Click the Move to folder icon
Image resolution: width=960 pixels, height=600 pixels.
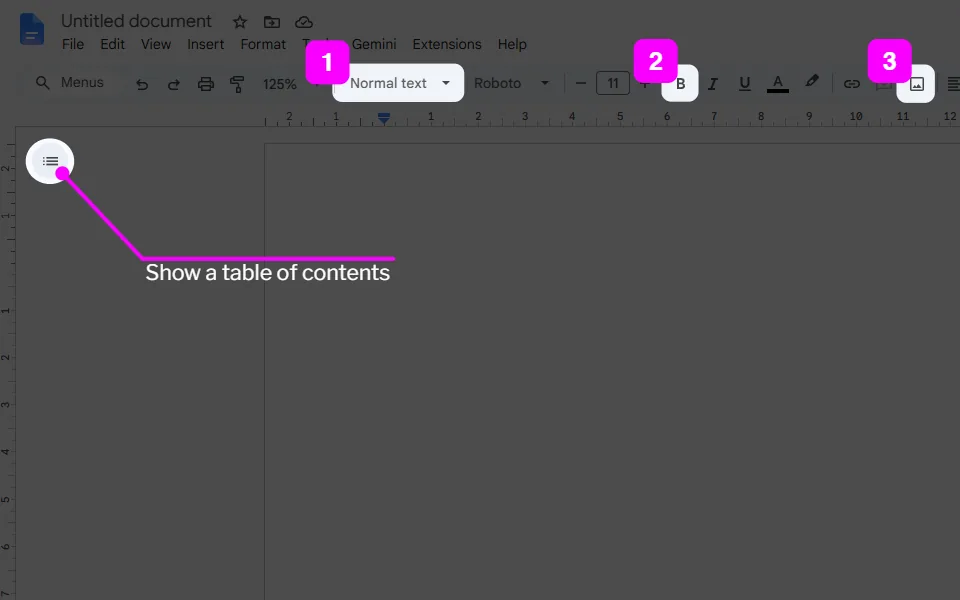(x=272, y=23)
